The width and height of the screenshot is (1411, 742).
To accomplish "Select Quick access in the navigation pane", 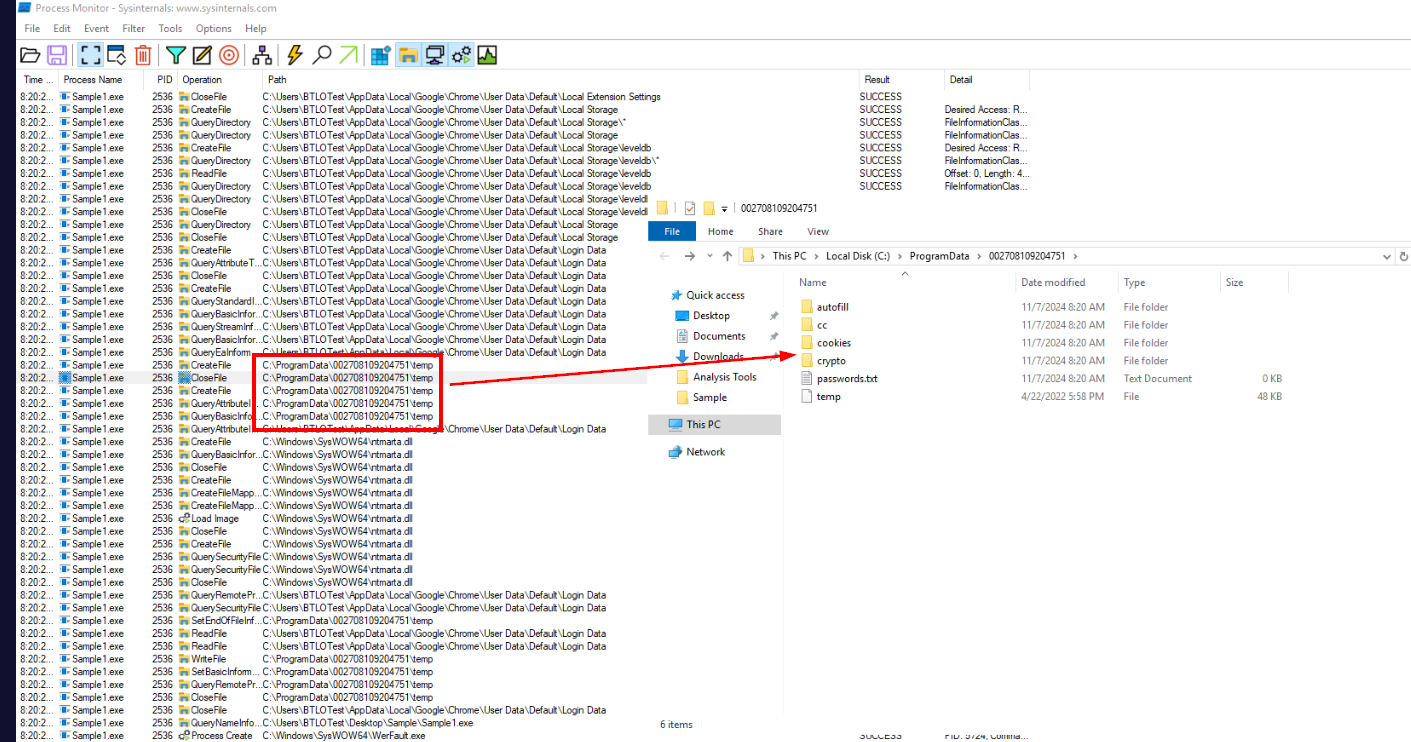I will 715,295.
